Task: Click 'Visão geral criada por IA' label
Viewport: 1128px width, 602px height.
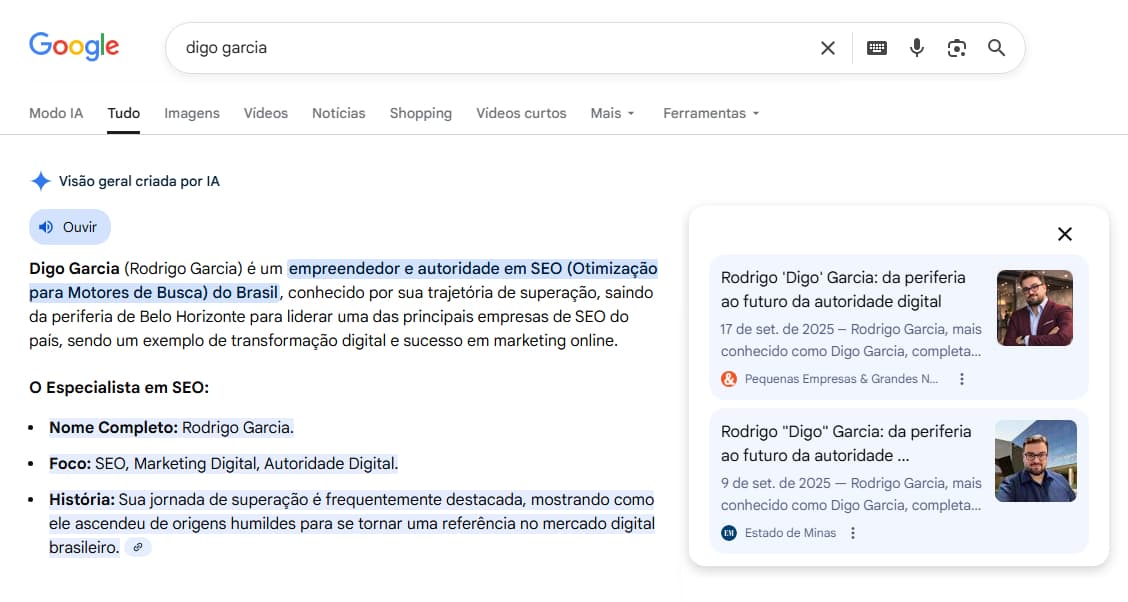Action: tap(139, 181)
